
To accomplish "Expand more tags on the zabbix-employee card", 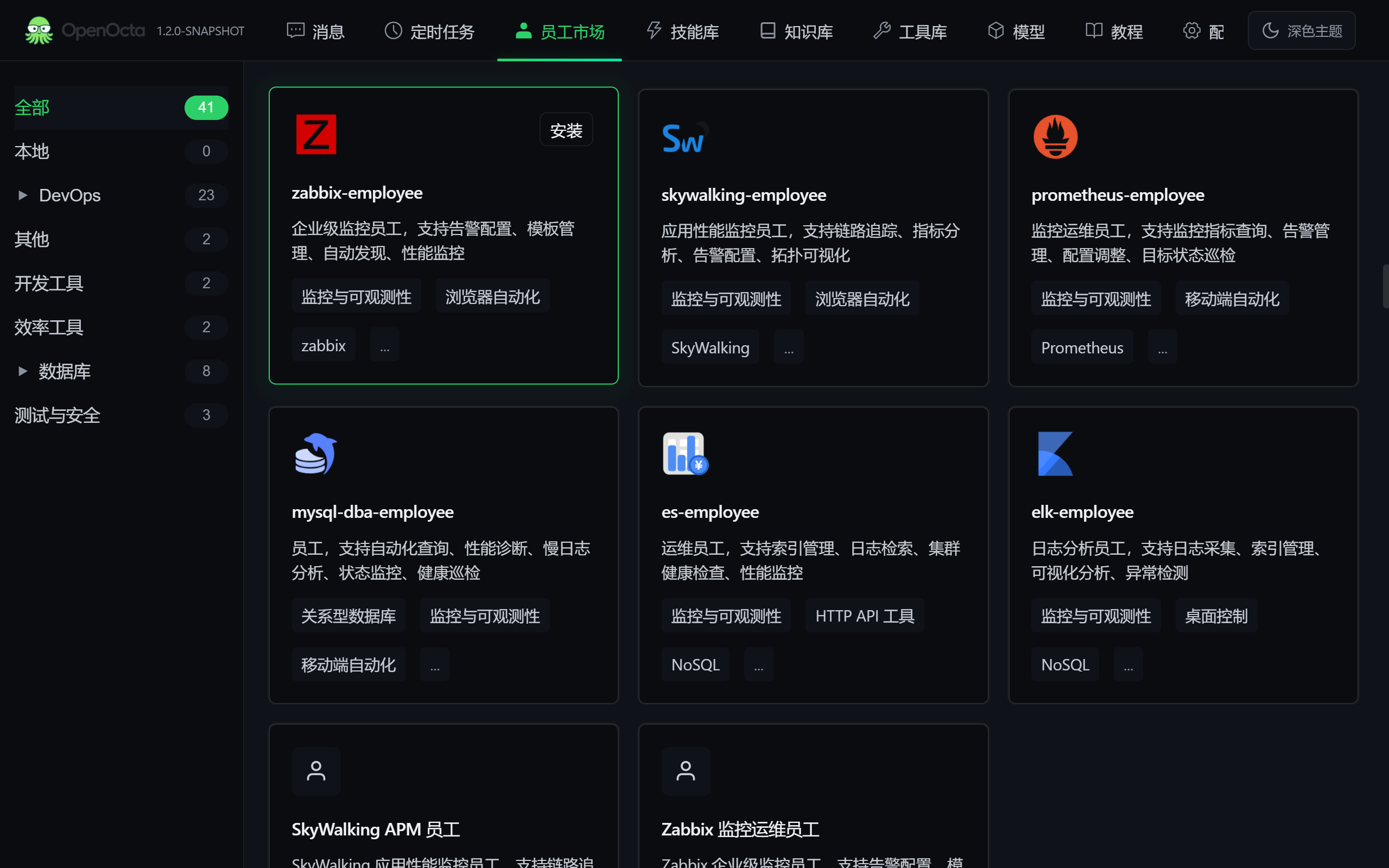I will click(x=384, y=345).
